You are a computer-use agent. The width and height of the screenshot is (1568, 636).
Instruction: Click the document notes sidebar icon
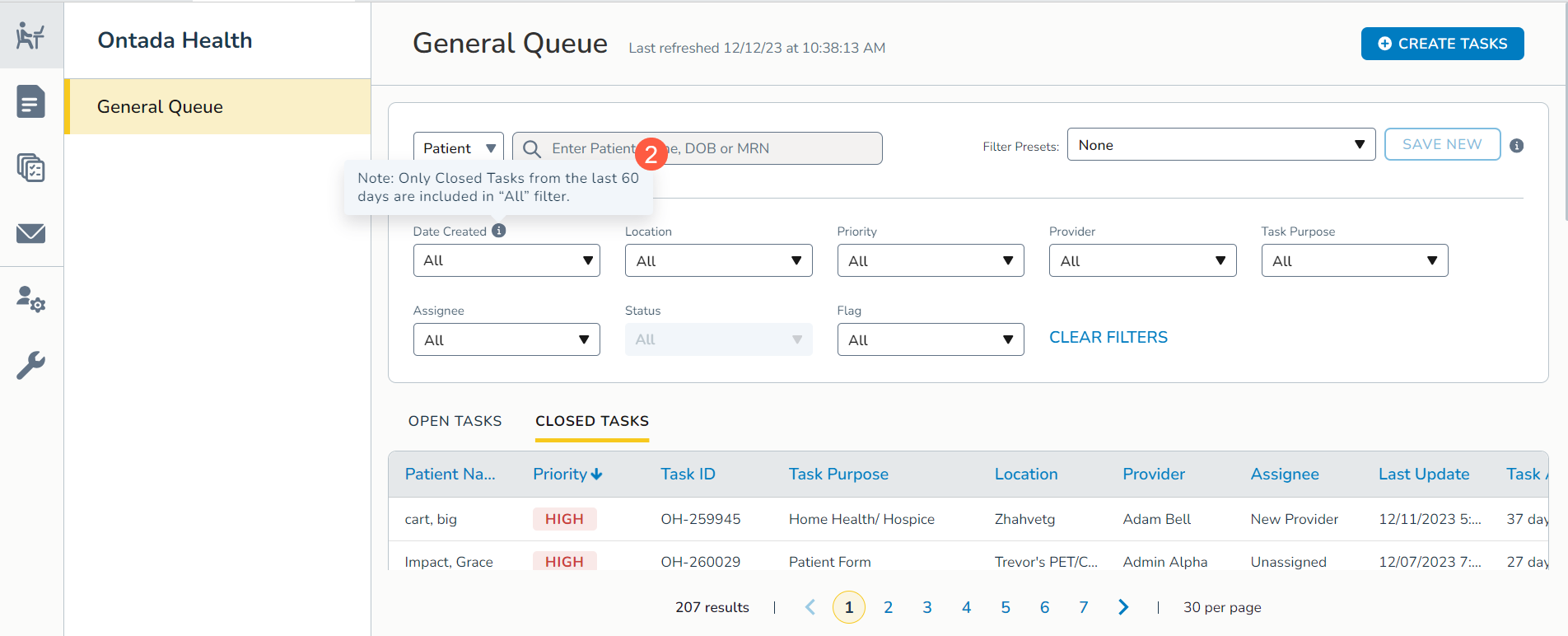[x=30, y=102]
